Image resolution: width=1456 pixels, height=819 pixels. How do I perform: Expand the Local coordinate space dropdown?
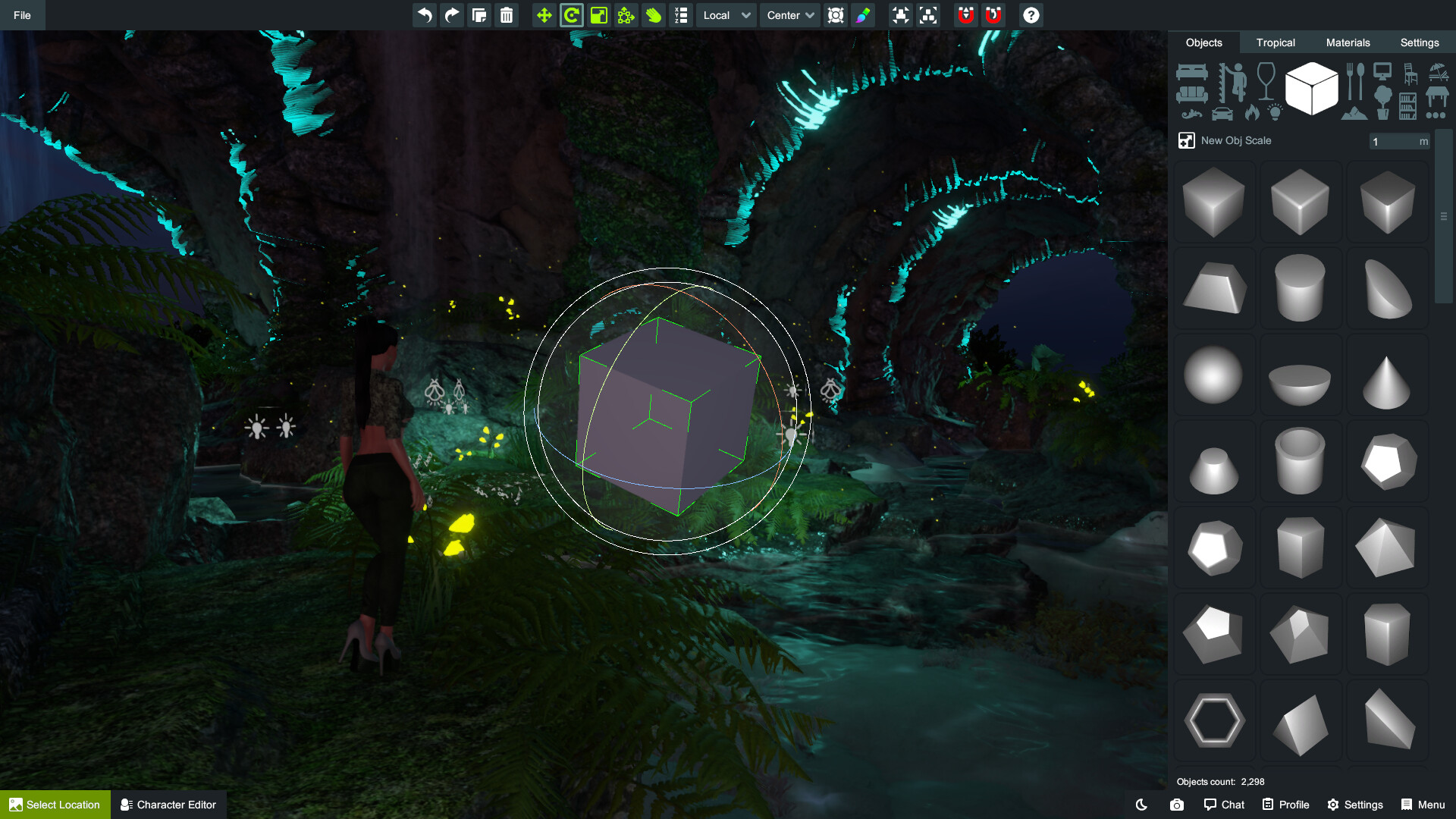click(726, 15)
